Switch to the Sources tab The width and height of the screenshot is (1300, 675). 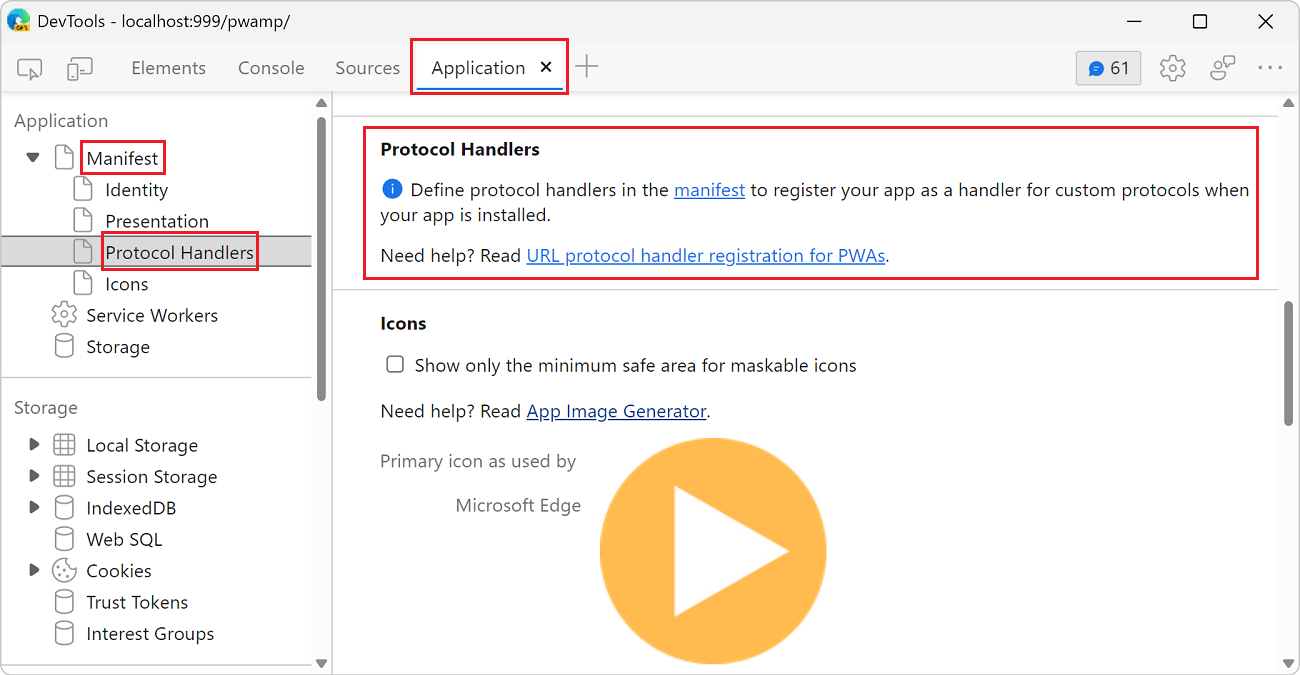pos(367,68)
